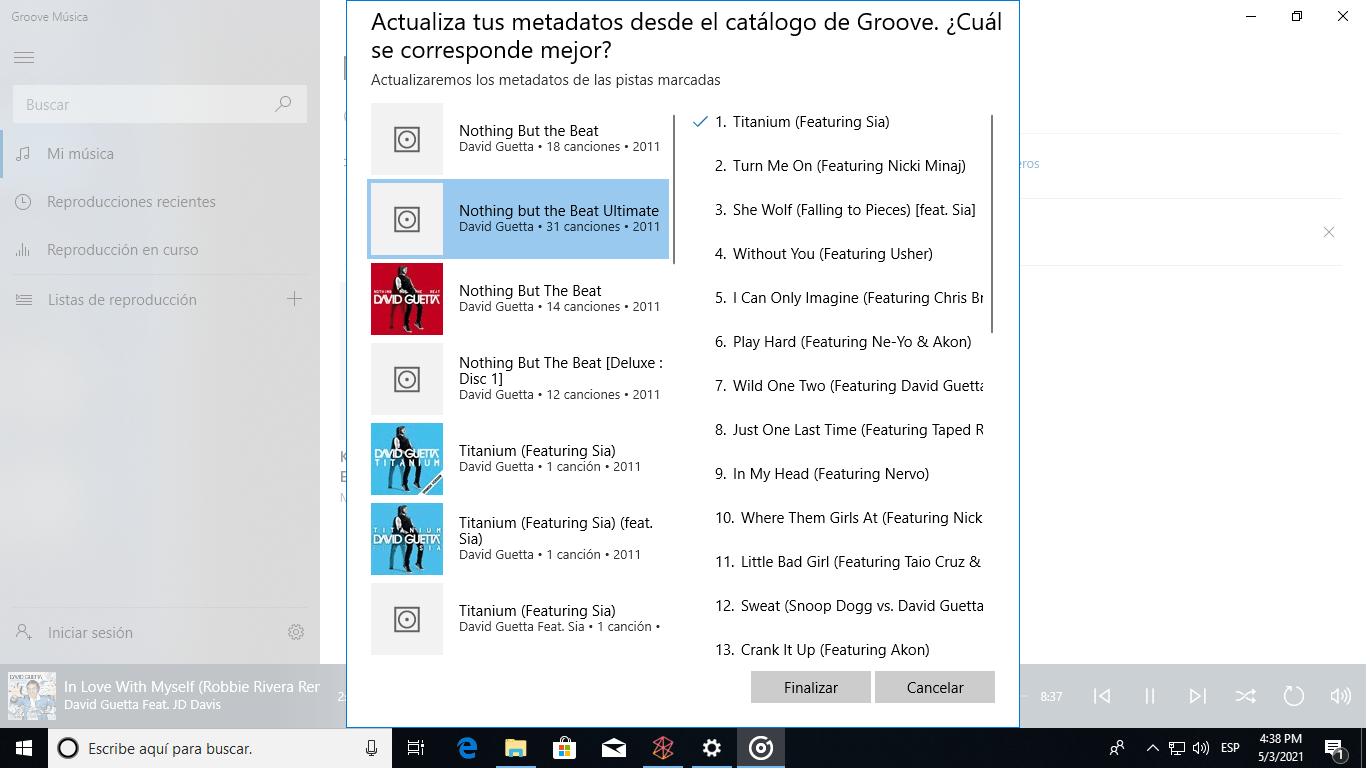Open Task View
The height and width of the screenshot is (768, 1366).
click(416, 748)
